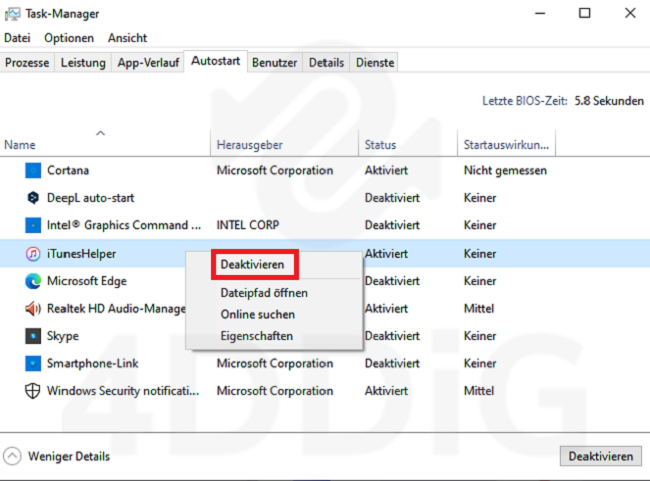Image resolution: width=650 pixels, height=481 pixels.
Task: Click Cortana's Aktiviert status cell
Action: pyautogui.click(x=386, y=170)
